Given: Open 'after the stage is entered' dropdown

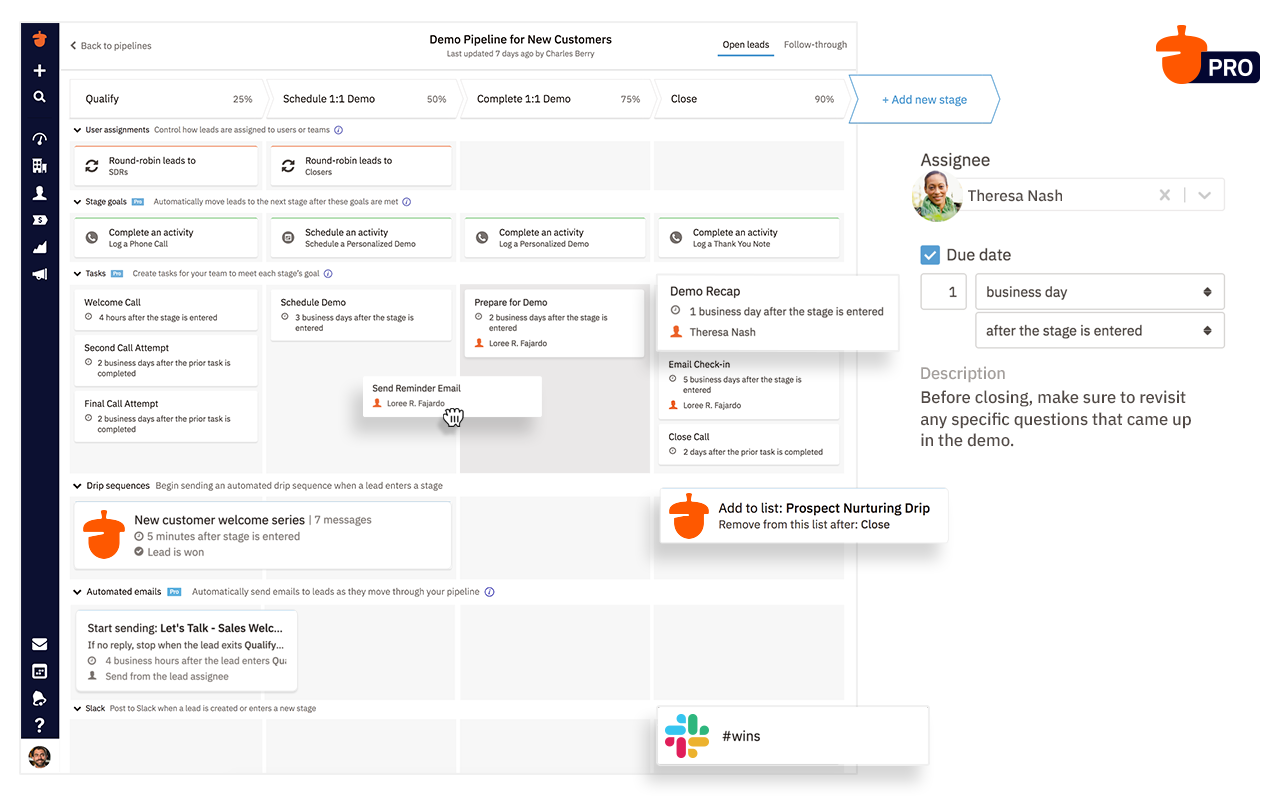Looking at the screenshot, I should pyautogui.click(x=1100, y=331).
